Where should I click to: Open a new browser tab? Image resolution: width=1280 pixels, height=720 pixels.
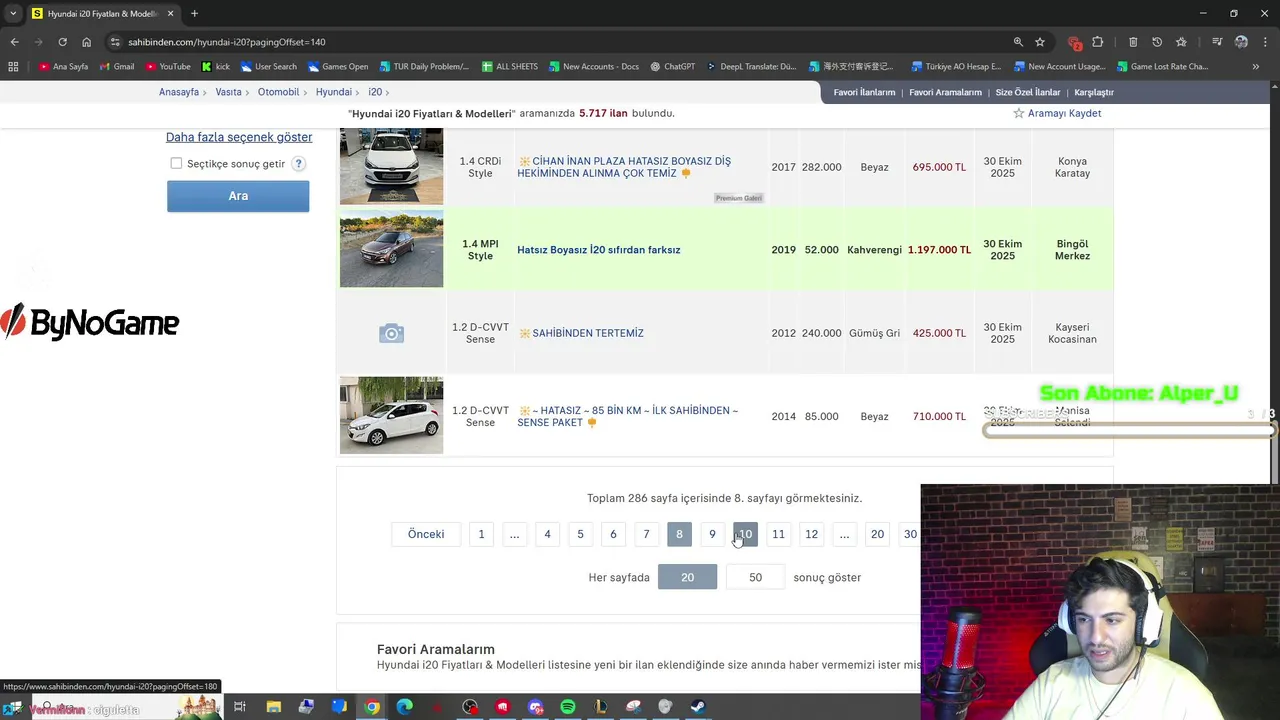point(194,14)
